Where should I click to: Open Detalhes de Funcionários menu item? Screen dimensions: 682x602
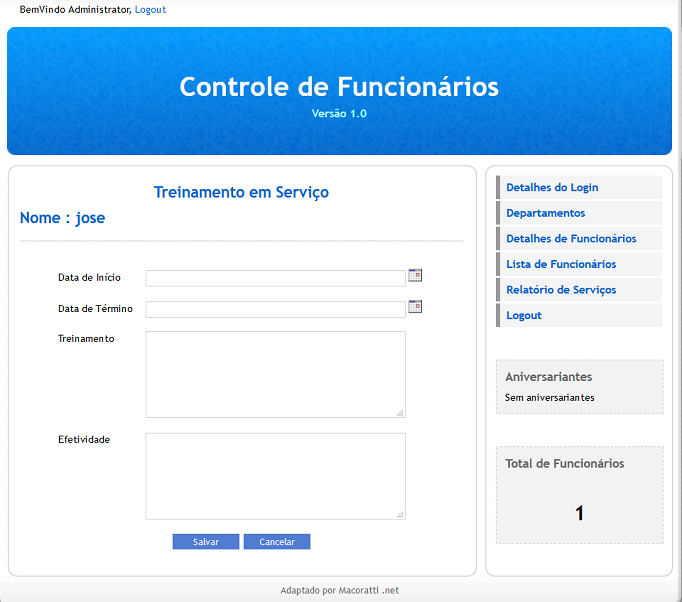(x=579, y=238)
